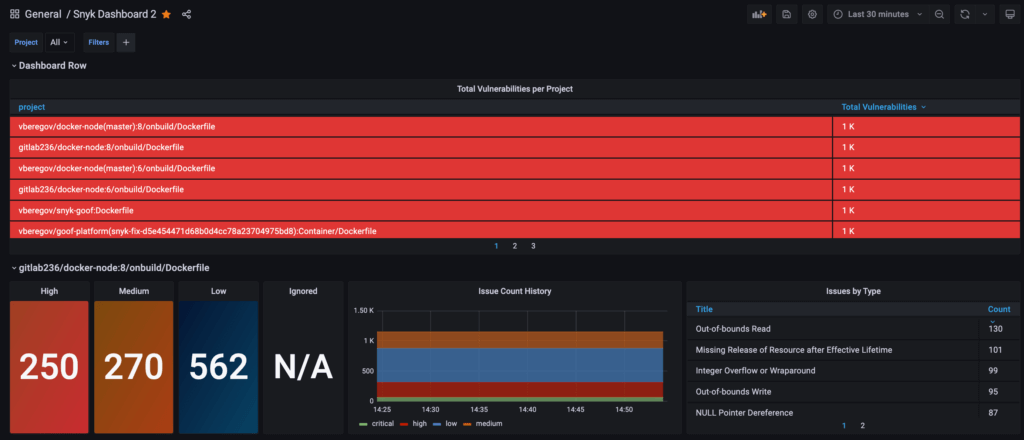Select page 1 of Total Vulnerabilities table
1024x440 pixels.
(496, 246)
